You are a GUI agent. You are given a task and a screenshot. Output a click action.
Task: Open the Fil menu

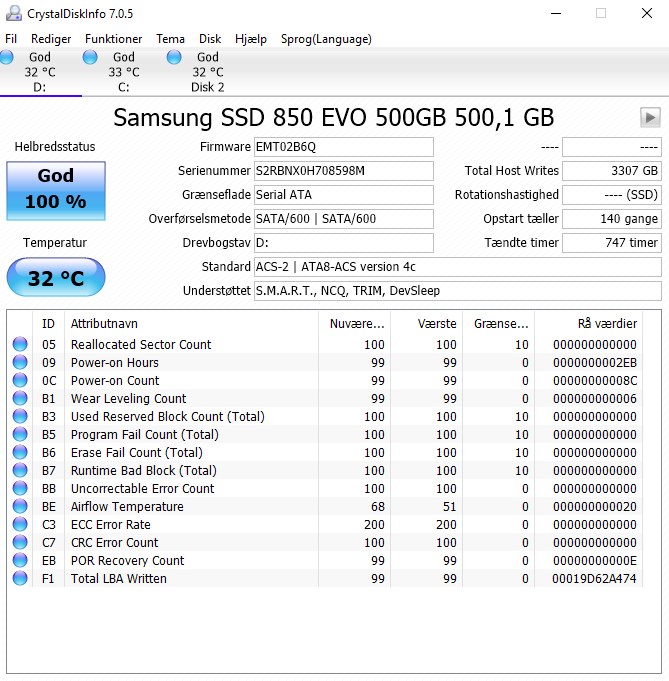click(x=11, y=39)
